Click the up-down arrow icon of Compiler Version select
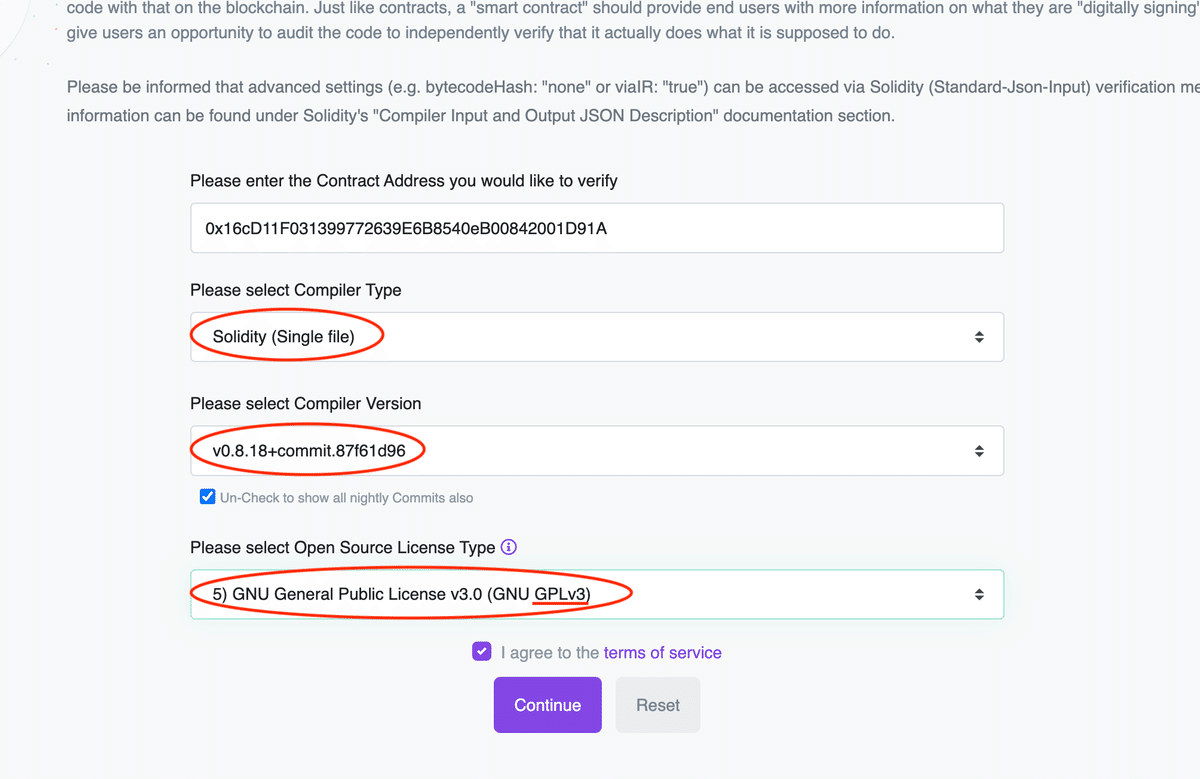 (979, 451)
